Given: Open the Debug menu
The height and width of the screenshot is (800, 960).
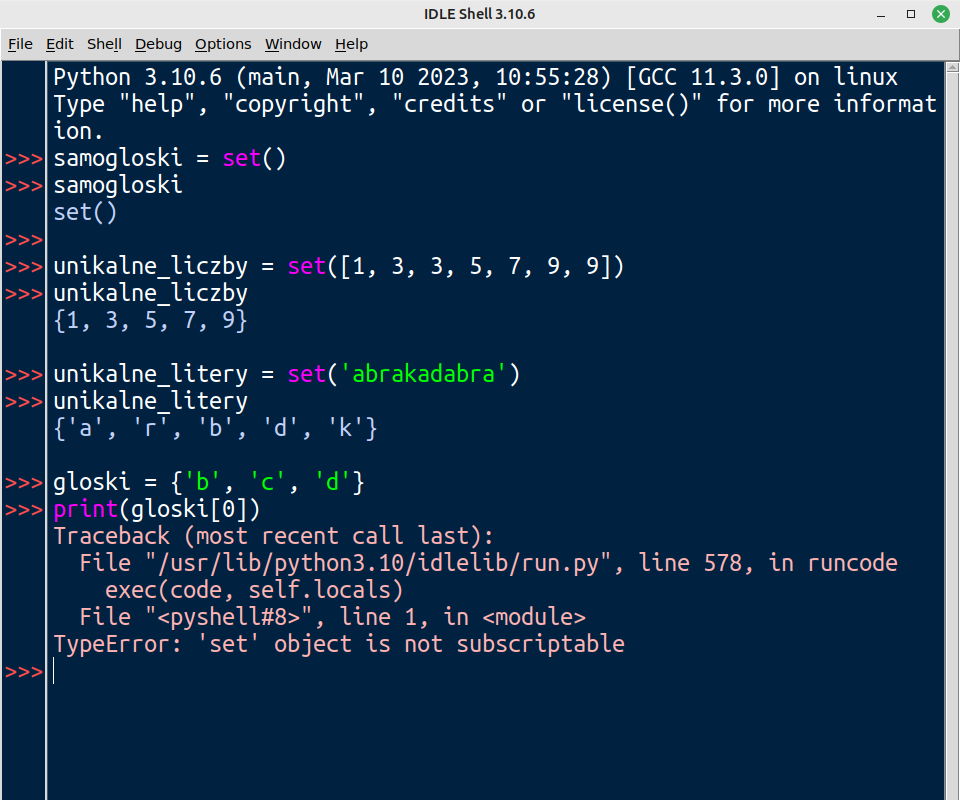Looking at the screenshot, I should (x=158, y=44).
